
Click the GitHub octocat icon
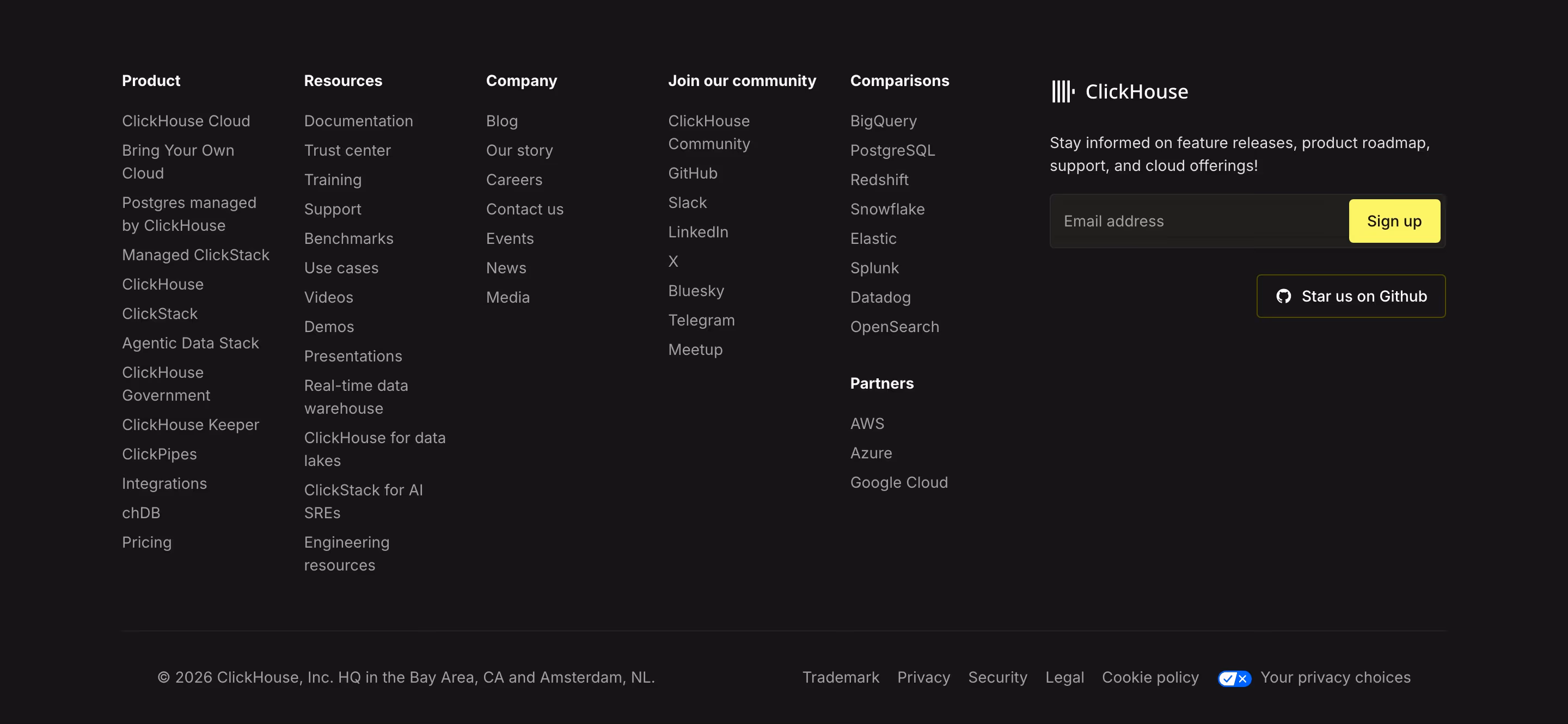tap(1283, 296)
